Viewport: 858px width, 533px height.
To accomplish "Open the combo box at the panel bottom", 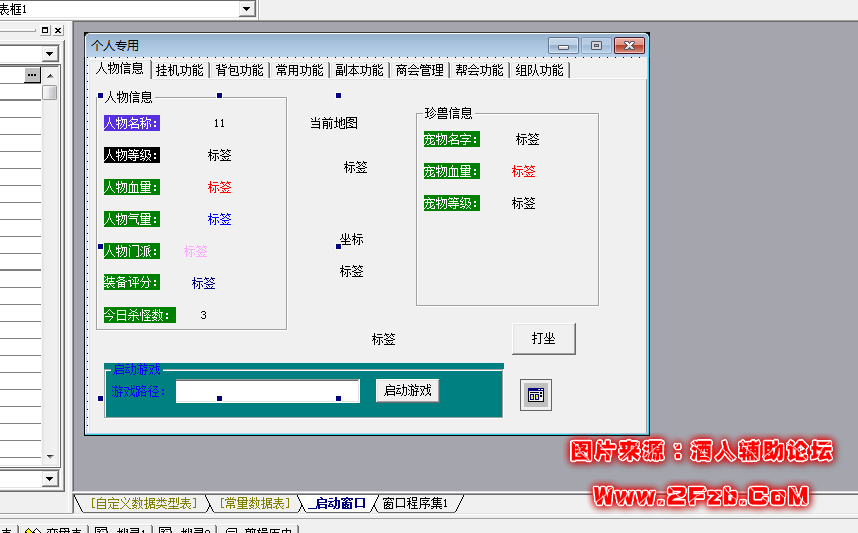I will click(49, 479).
